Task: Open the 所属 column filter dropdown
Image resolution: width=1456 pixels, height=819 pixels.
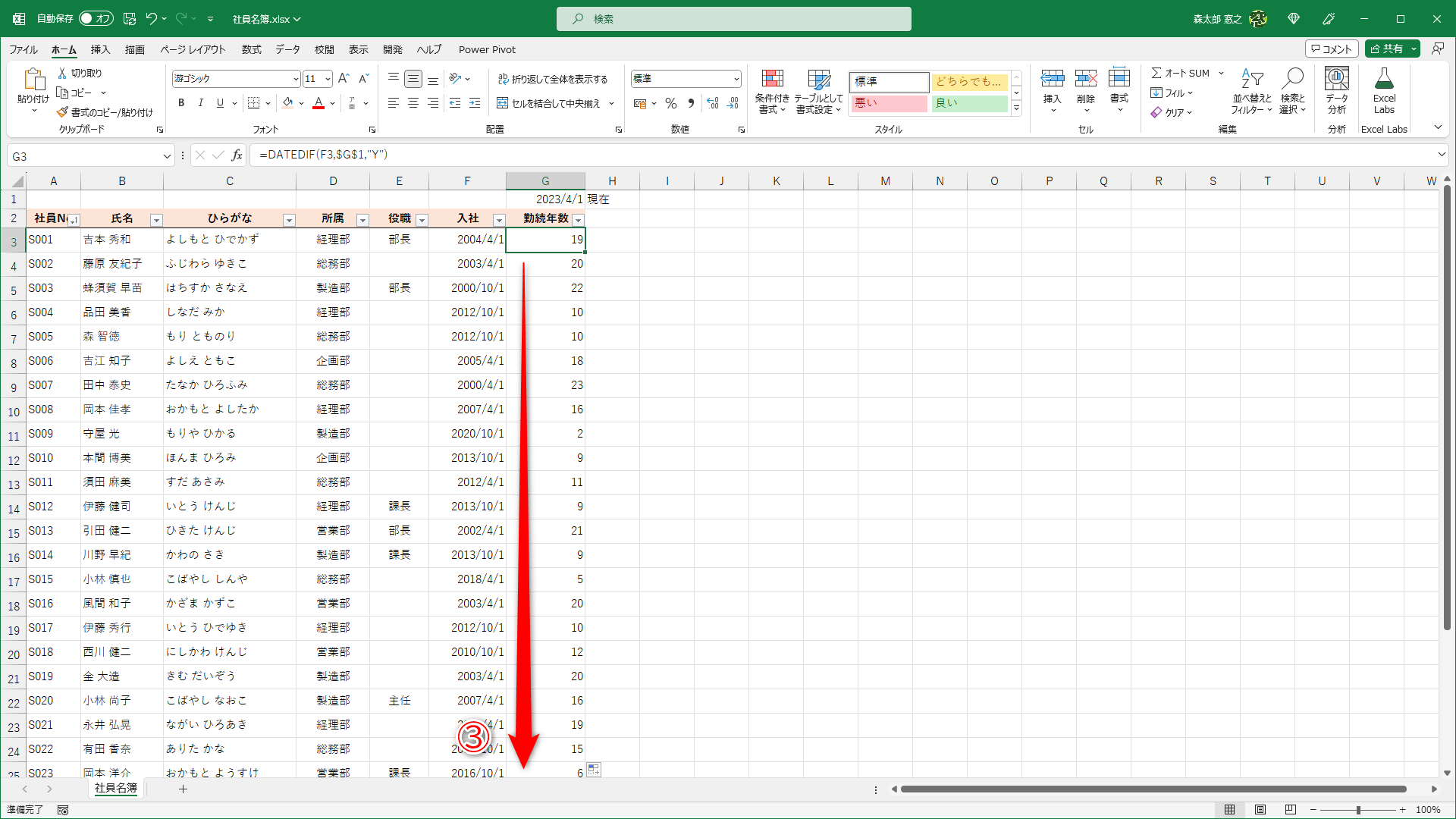Action: (x=362, y=220)
